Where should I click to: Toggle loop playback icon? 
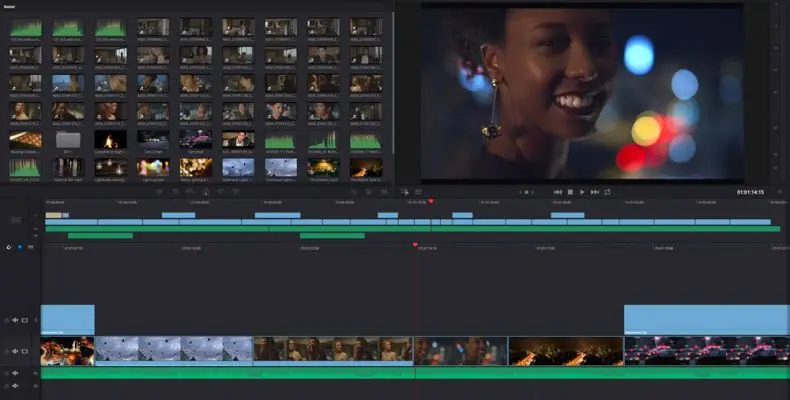[608, 192]
